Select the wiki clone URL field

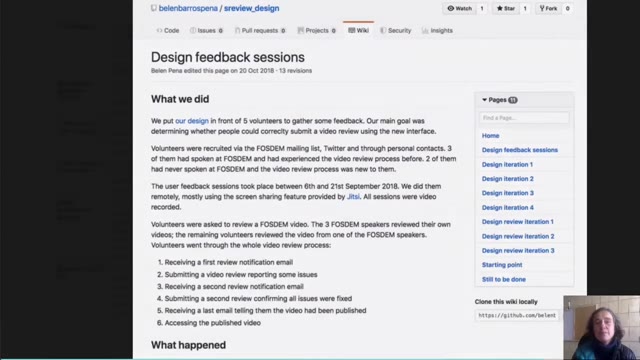pyautogui.click(x=516, y=316)
